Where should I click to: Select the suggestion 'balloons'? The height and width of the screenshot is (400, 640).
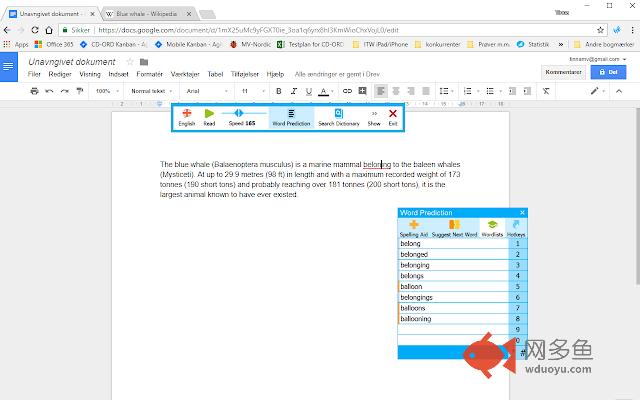coord(453,308)
